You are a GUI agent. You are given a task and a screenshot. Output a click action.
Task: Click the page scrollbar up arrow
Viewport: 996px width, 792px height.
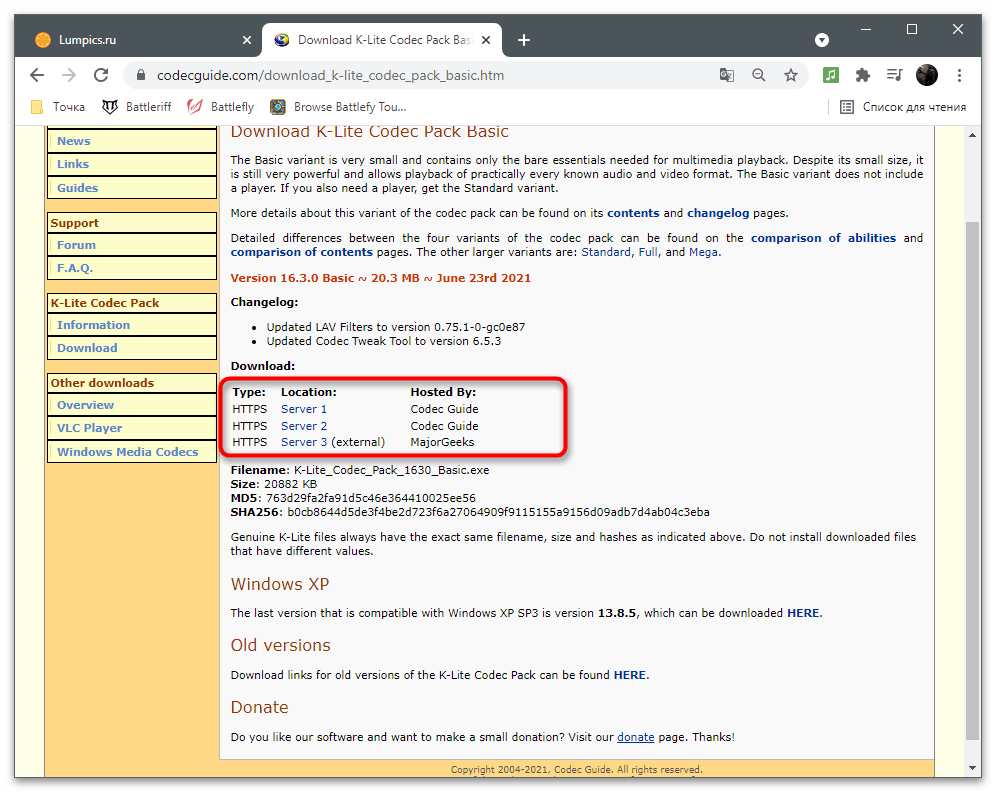(972, 135)
